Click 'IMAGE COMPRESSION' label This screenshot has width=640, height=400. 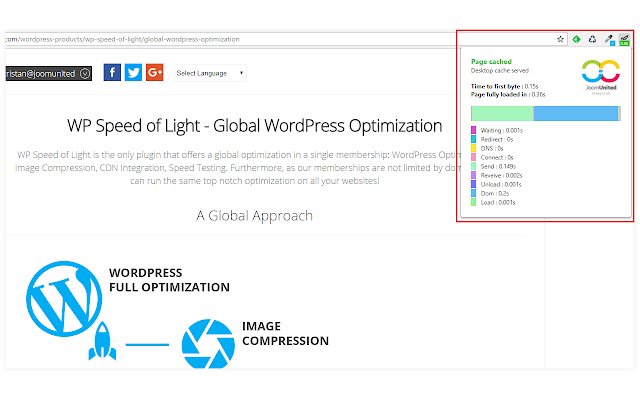pyautogui.click(x=285, y=333)
